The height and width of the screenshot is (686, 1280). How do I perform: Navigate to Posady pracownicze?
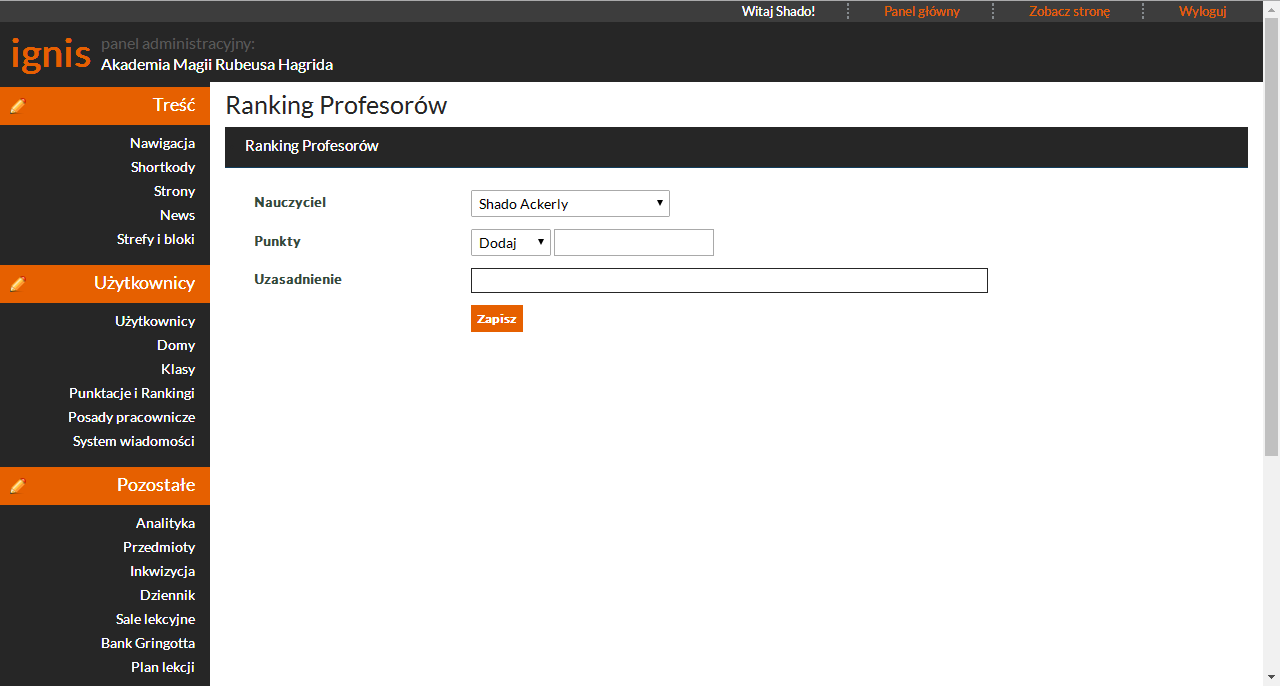[131, 417]
